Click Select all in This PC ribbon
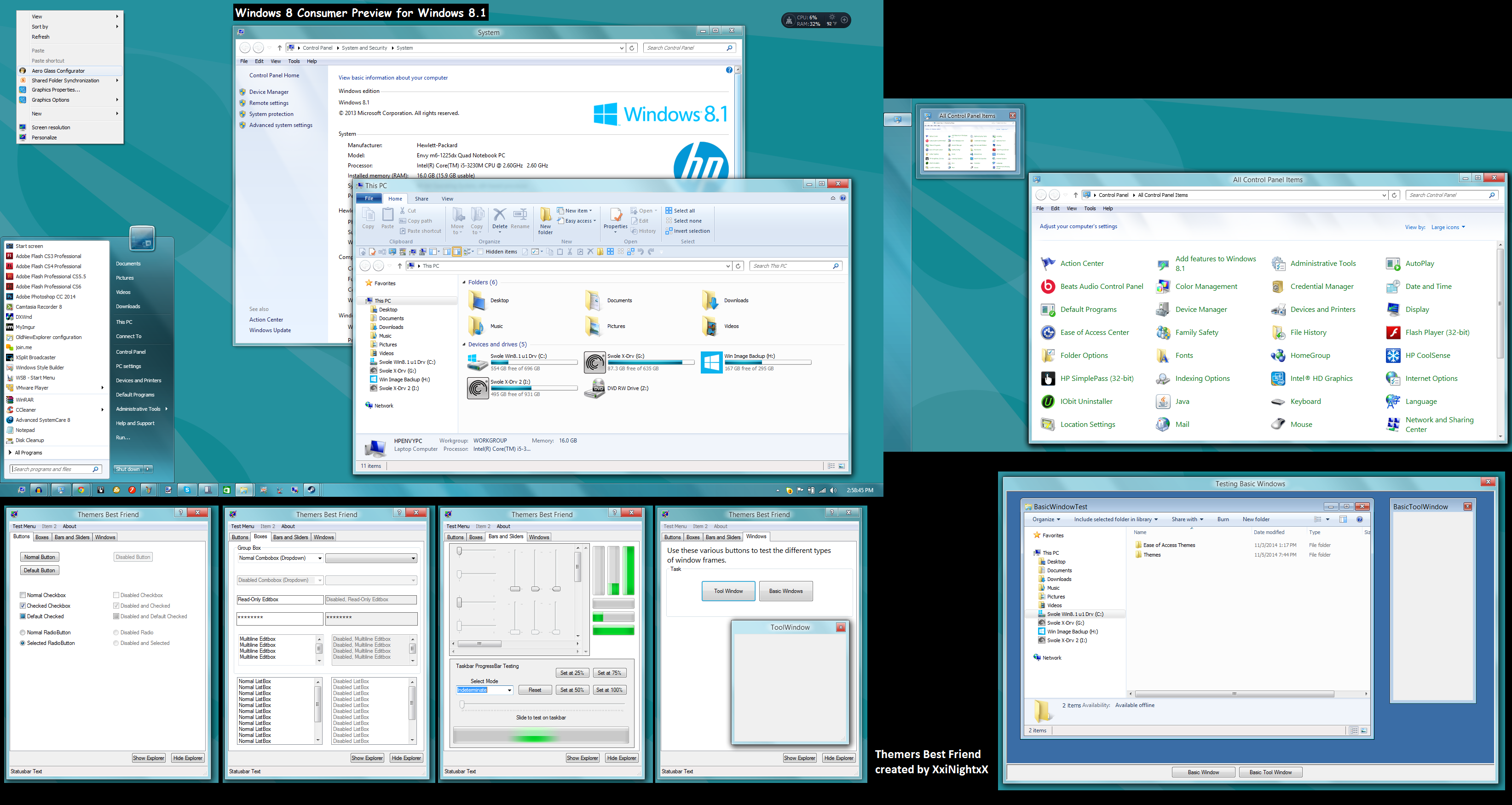Image resolution: width=1512 pixels, height=805 pixels. tap(680, 211)
